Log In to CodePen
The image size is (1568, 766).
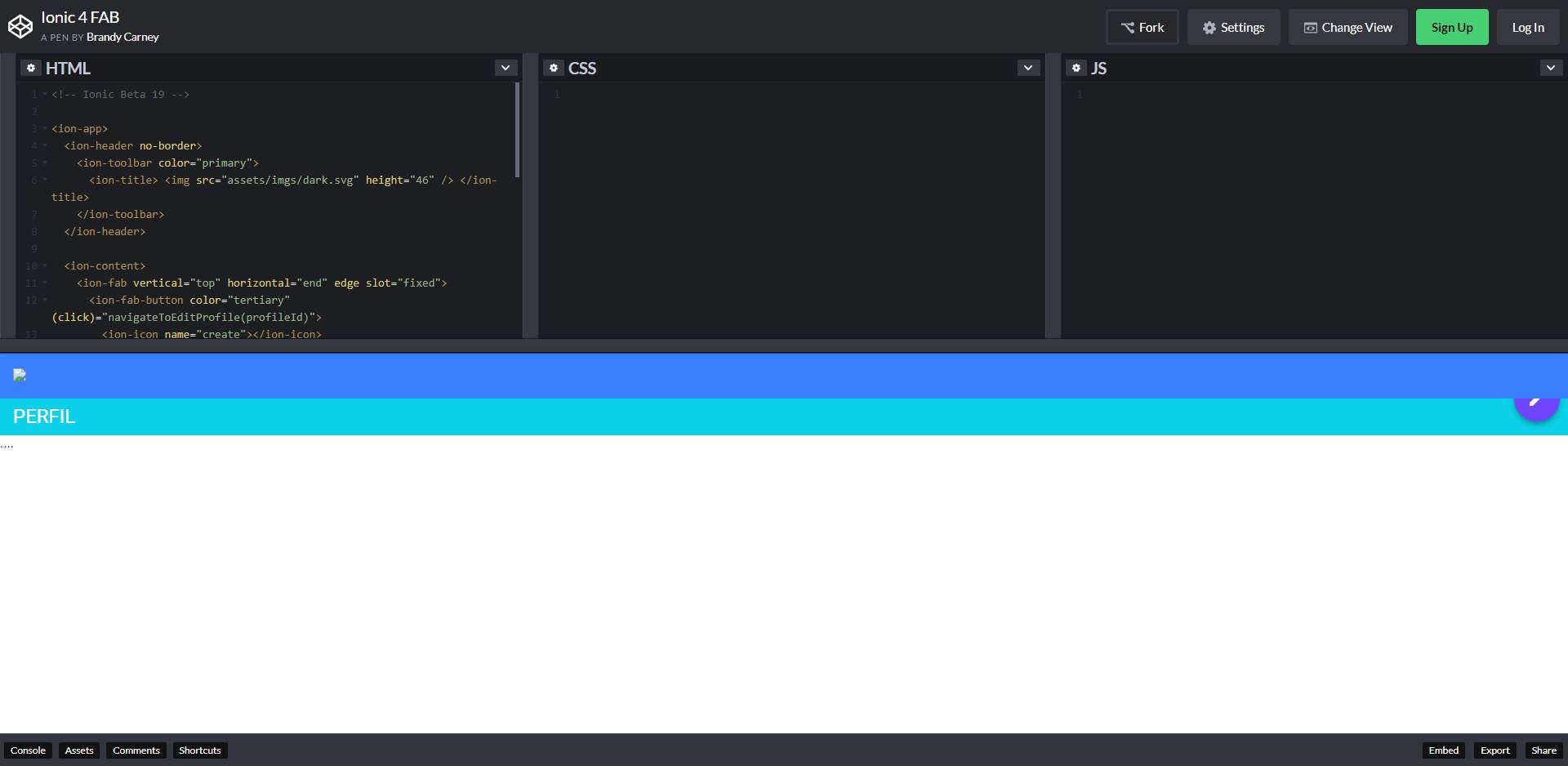[1528, 26]
